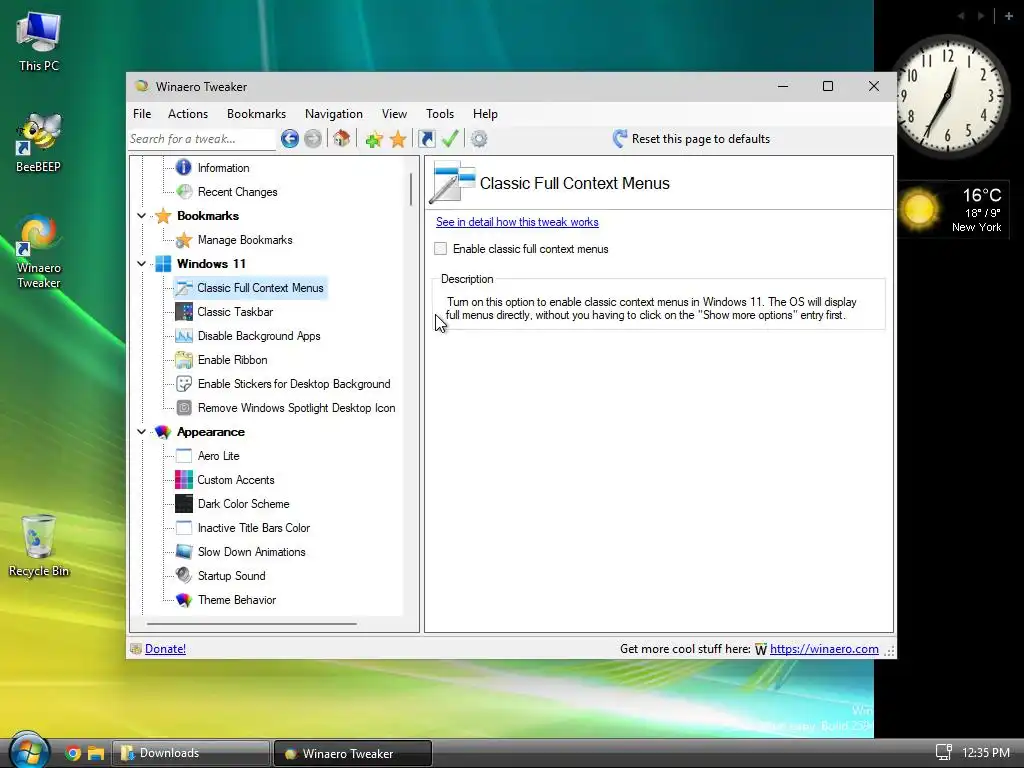Open the Actions menu
Screen dimensions: 1024x768
point(188,114)
